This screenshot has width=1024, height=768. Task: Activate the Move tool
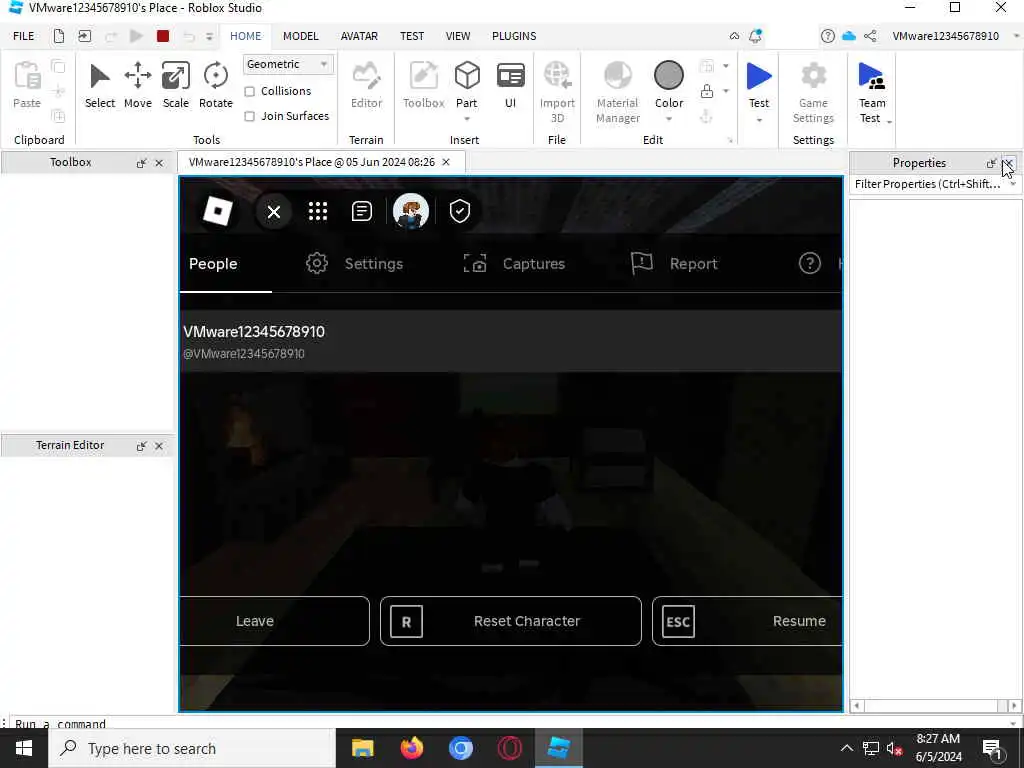pyautogui.click(x=138, y=85)
